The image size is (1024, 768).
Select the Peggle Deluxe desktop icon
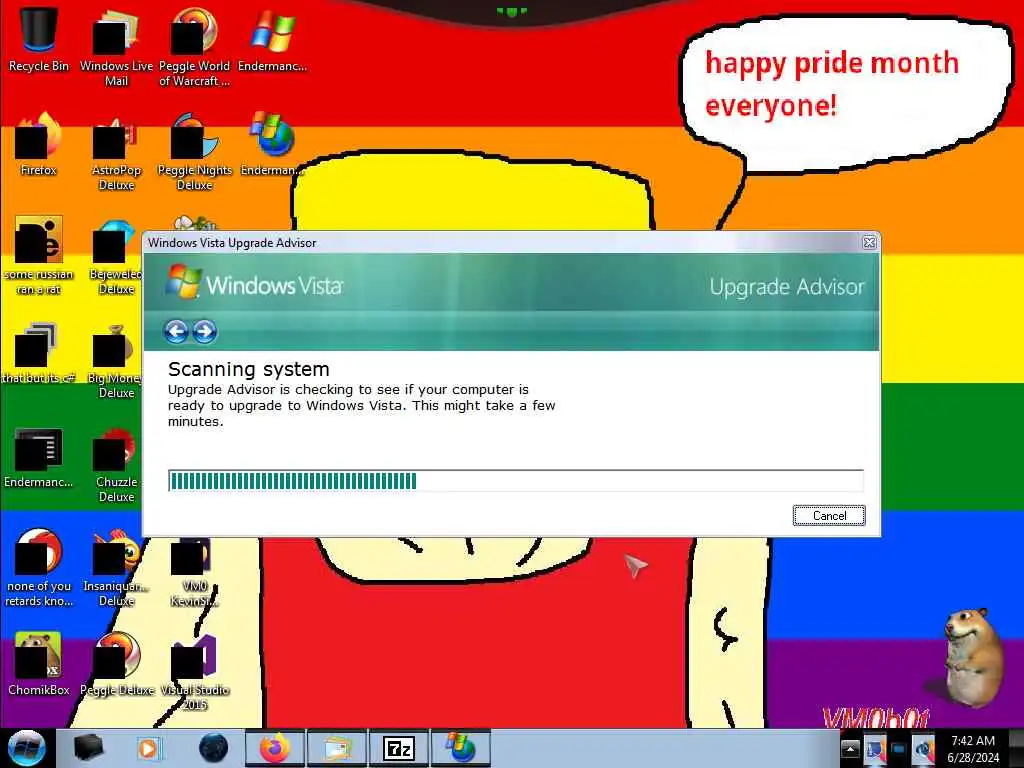116,664
